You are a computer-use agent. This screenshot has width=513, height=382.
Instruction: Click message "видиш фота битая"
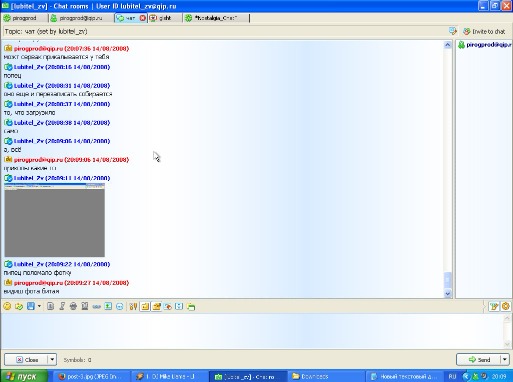[x=31, y=291]
